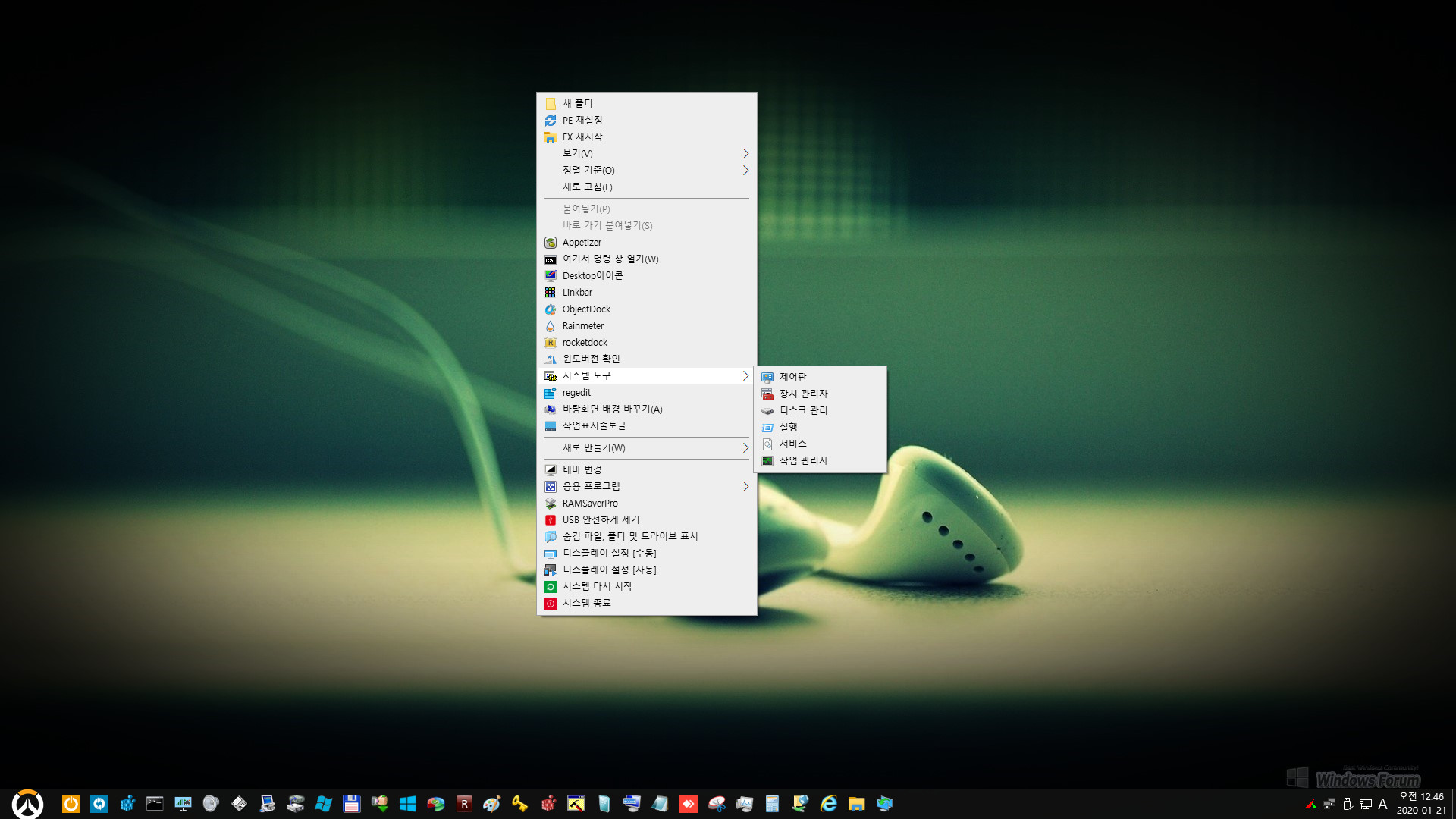Screen dimensions: 1456x819
Task: Select 새 폴더 from context menu
Action: click(x=646, y=103)
